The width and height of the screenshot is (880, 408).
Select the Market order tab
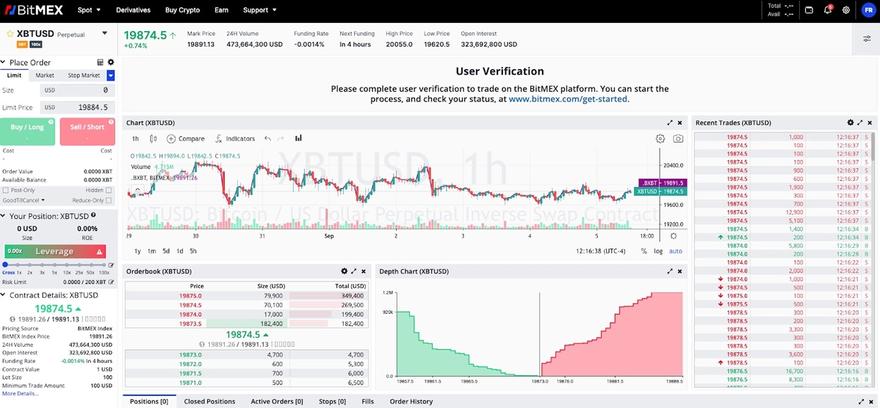coord(45,75)
